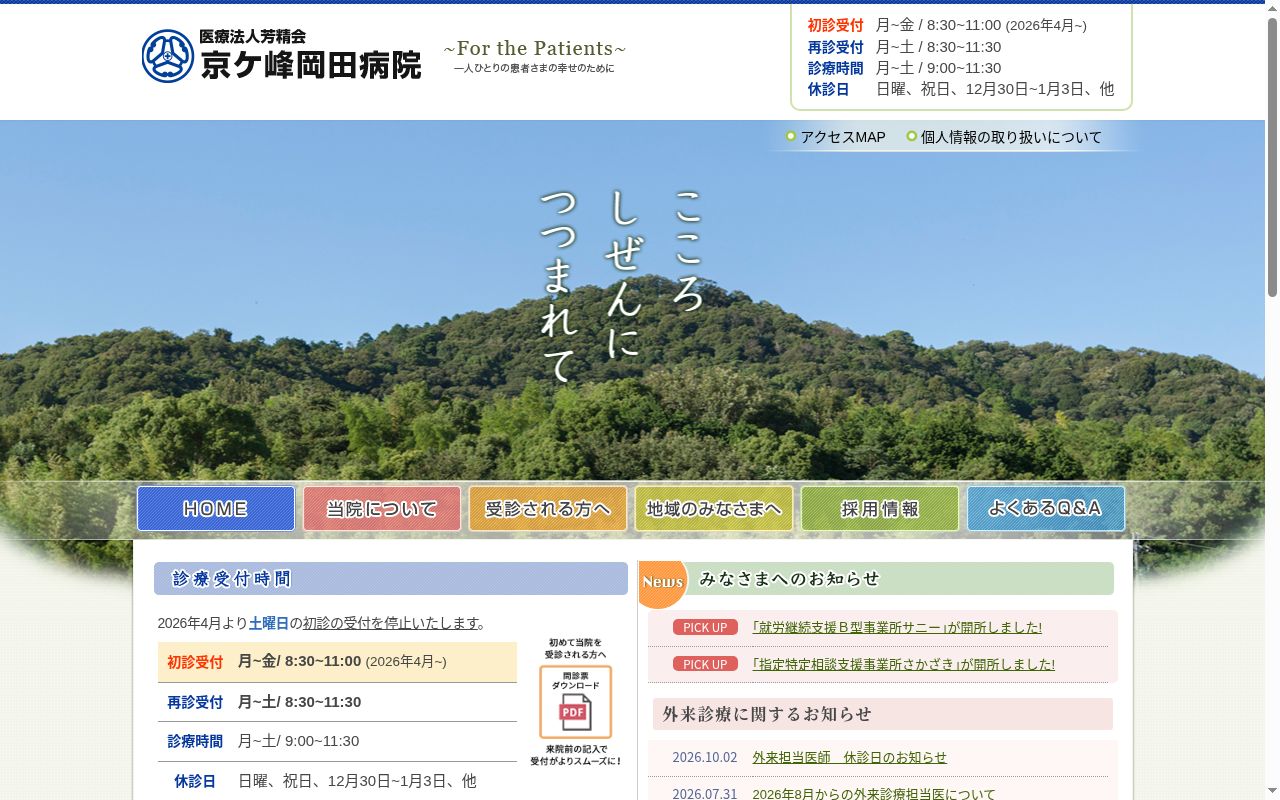Click the 診療時間 row label in table
Image resolution: width=1280 pixels, height=800 pixels.
click(195, 741)
